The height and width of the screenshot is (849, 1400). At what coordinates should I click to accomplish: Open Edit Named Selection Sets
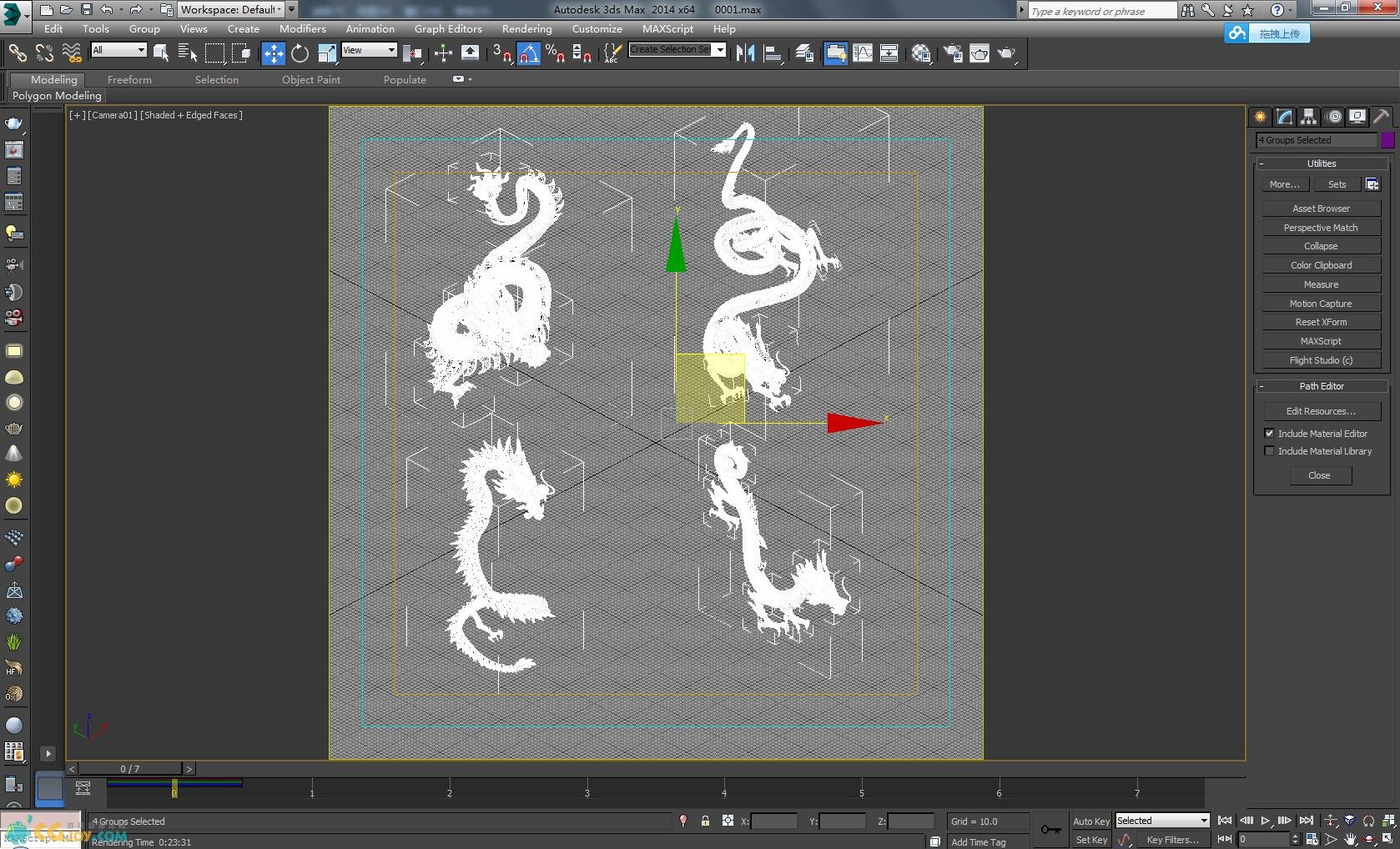coord(612,53)
